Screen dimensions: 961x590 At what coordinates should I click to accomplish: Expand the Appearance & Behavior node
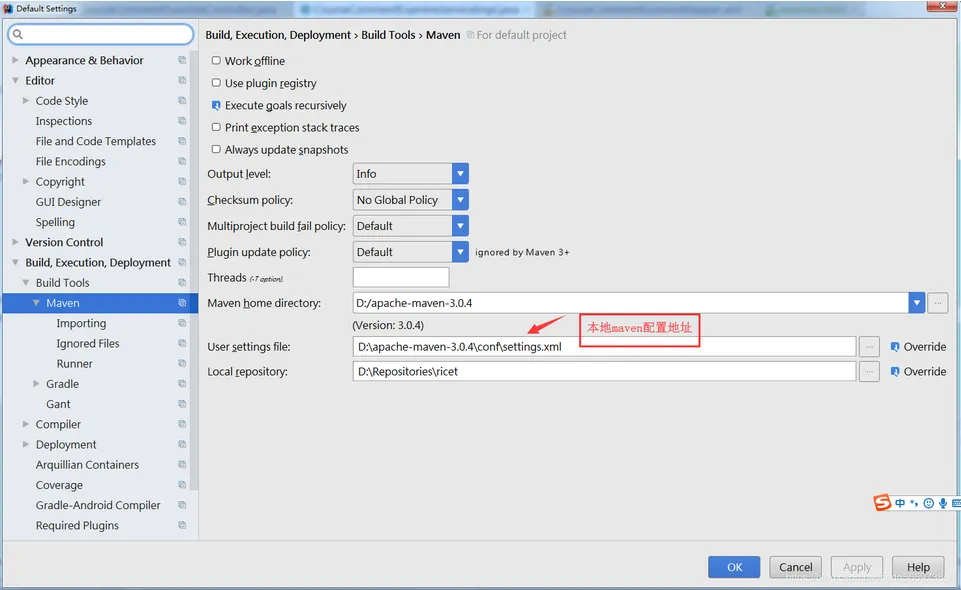(x=15, y=60)
